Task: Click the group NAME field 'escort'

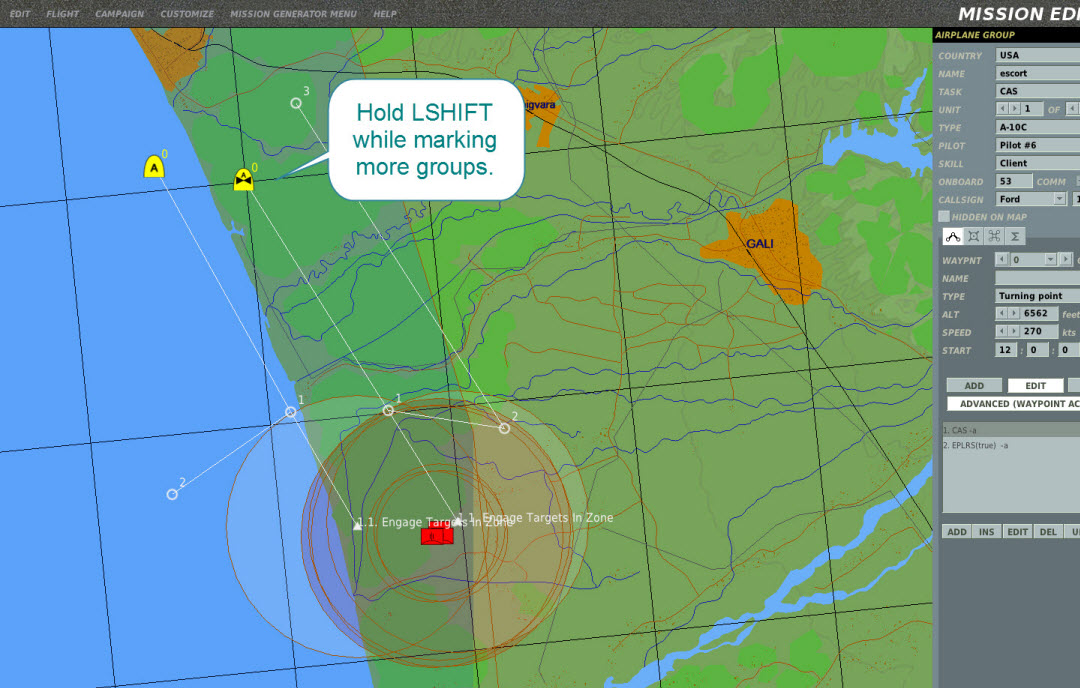Action: coord(1037,73)
